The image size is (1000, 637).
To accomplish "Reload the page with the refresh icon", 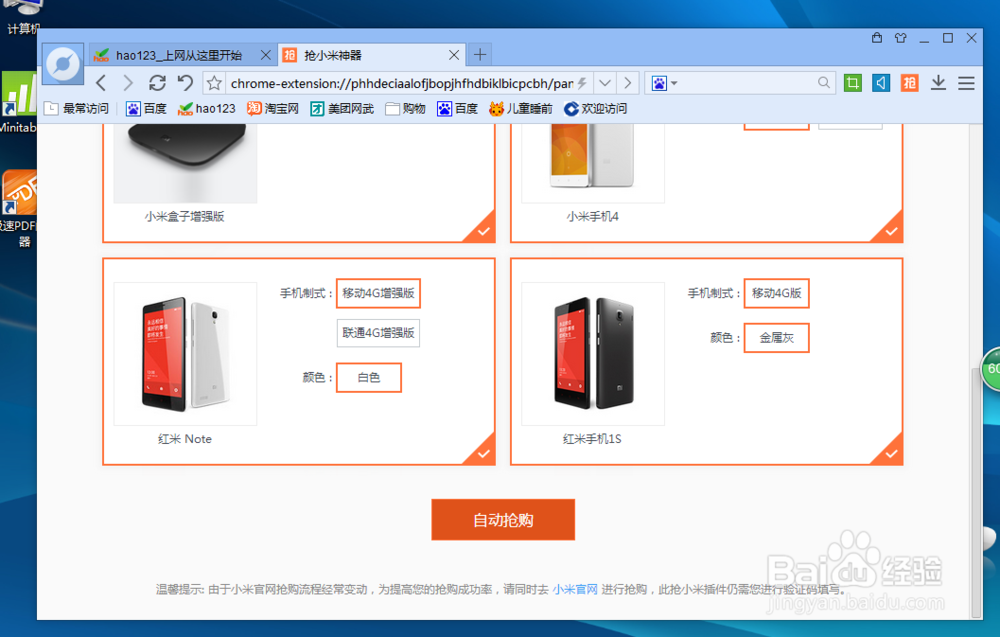I will coord(157,83).
